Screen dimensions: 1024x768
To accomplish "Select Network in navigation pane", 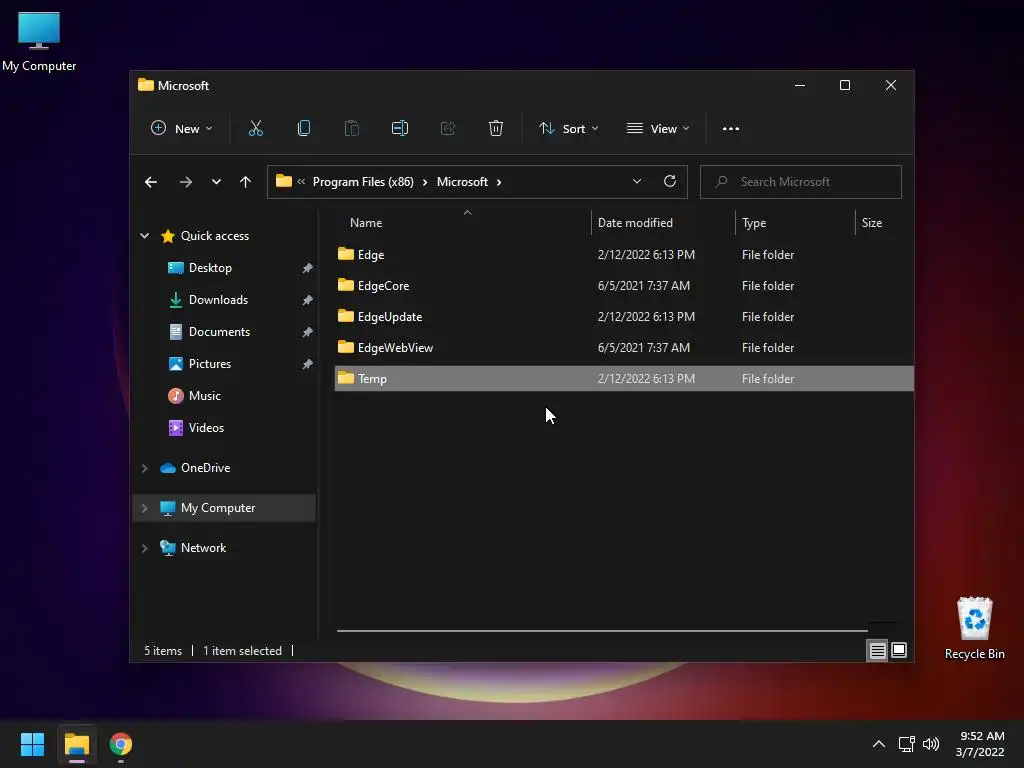I will click(x=203, y=548).
